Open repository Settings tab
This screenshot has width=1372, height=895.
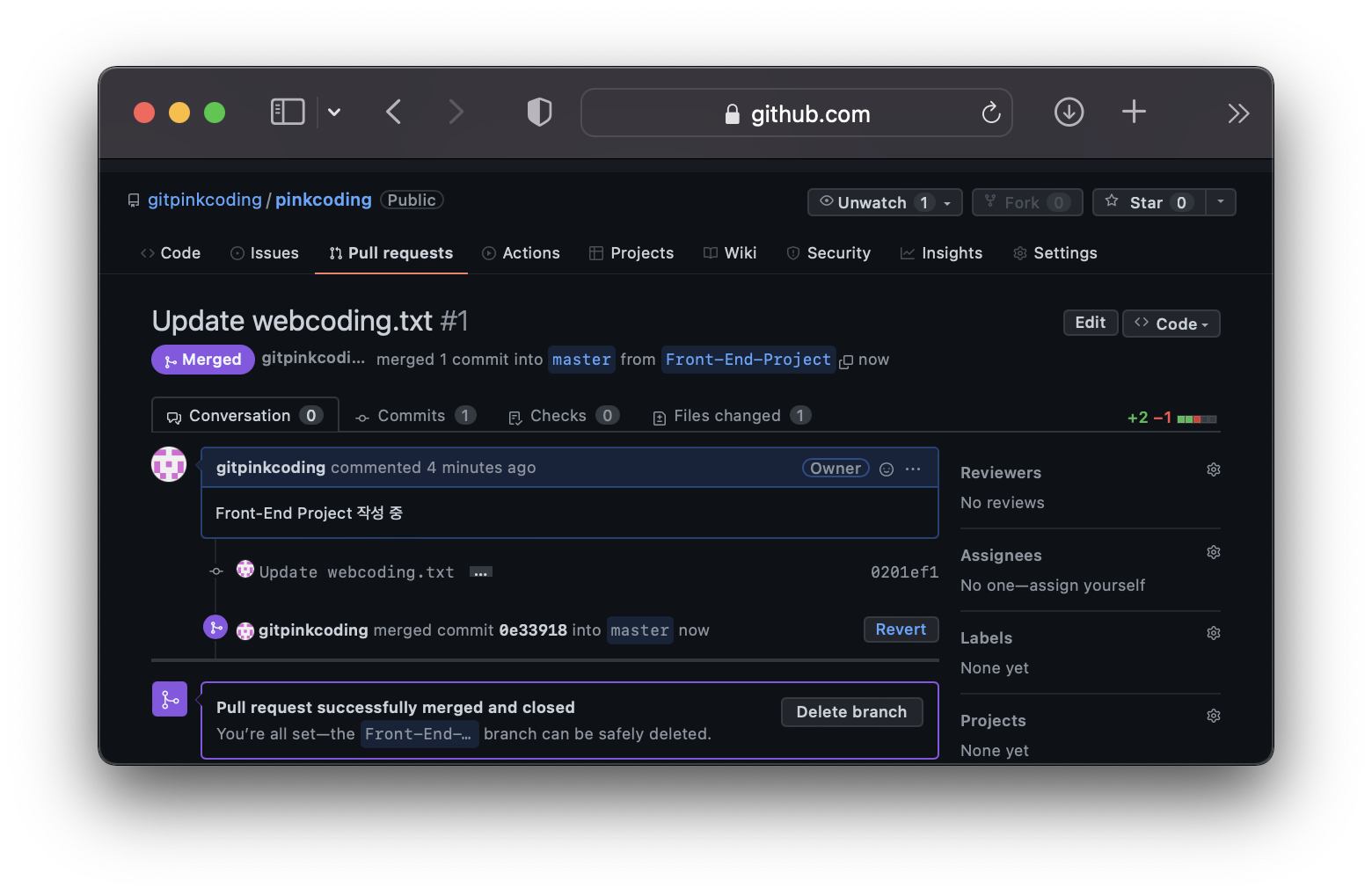(1055, 253)
